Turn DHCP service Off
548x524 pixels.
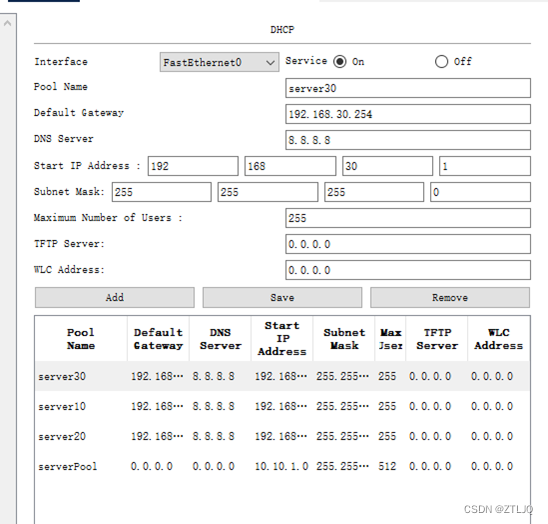441,62
